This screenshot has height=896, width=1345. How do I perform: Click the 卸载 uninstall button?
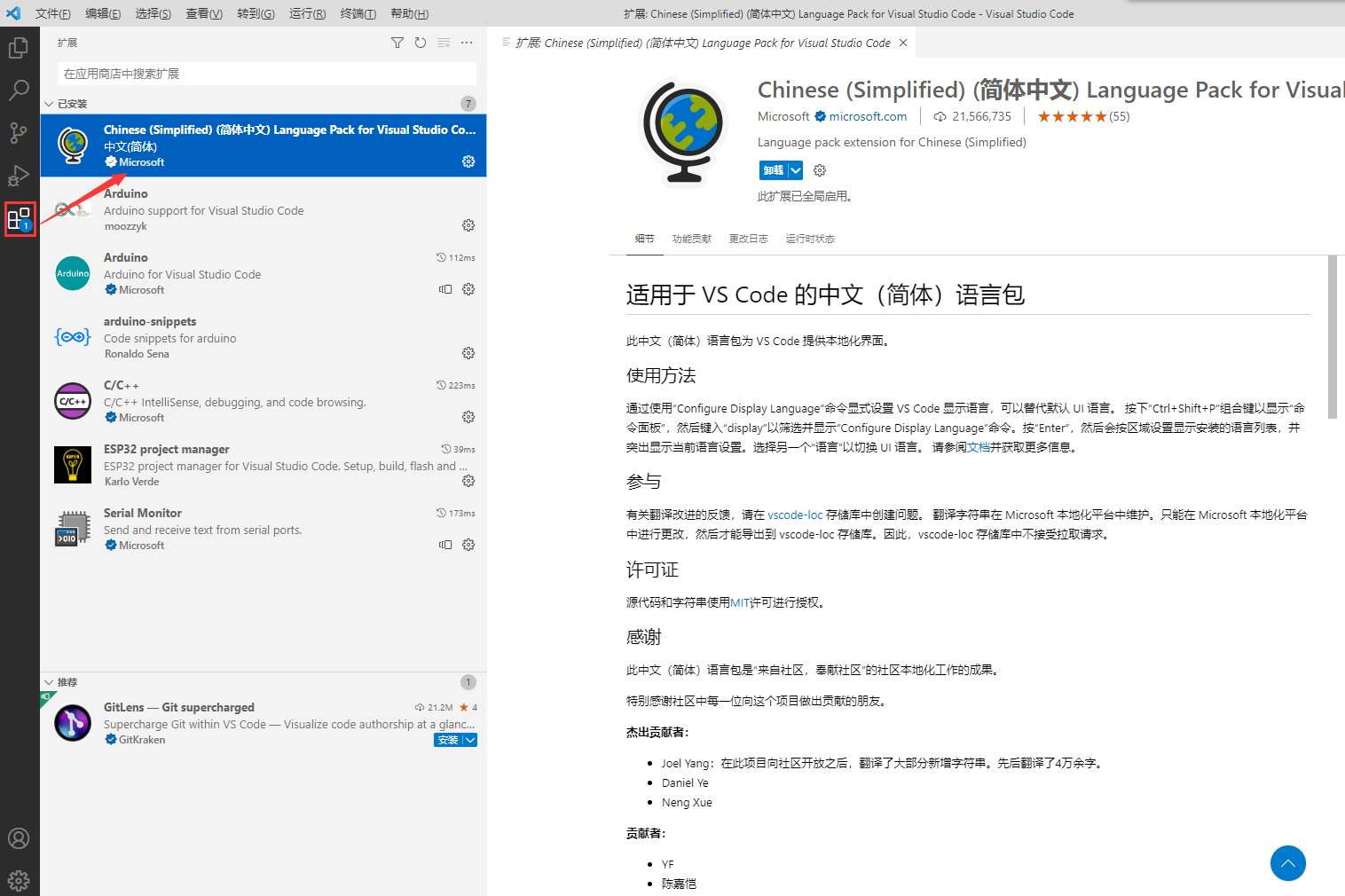click(774, 170)
